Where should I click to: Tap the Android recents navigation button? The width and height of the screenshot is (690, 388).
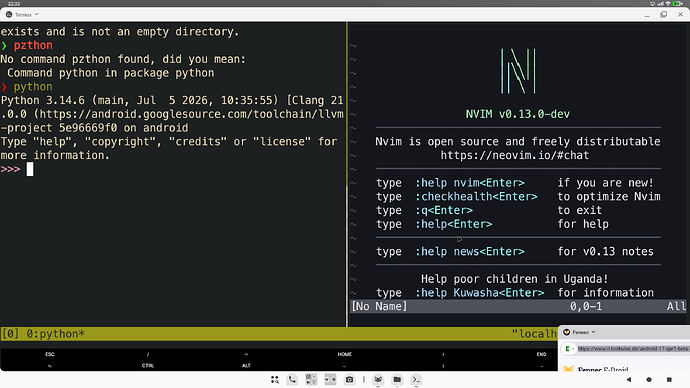[669, 380]
